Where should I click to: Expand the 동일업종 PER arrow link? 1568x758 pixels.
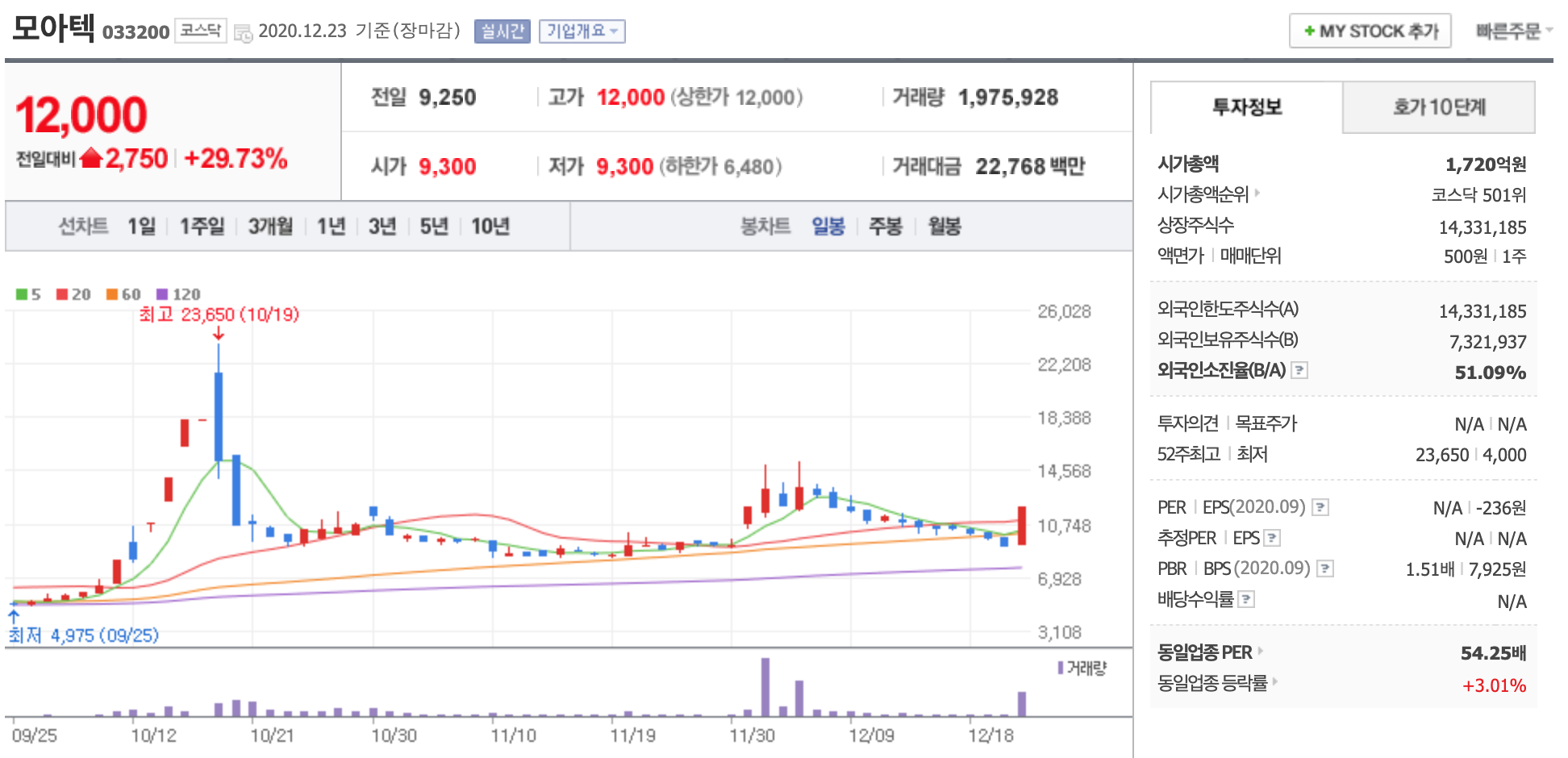1260,651
